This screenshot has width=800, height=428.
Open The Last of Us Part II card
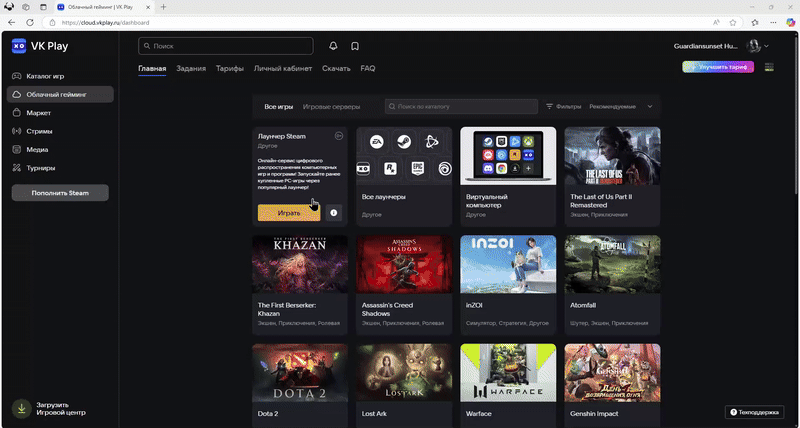(x=612, y=177)
